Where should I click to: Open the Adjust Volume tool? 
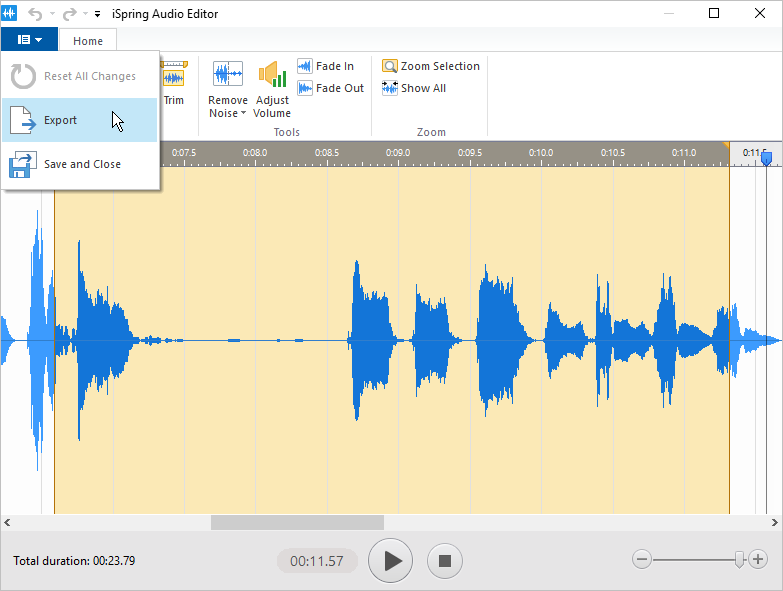[x=272, y=75]
